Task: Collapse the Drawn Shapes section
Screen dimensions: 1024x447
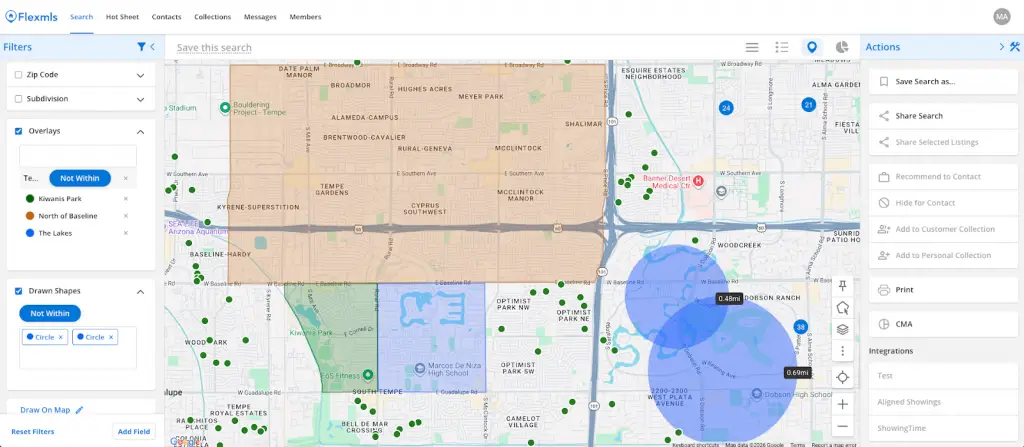Action: click(x=140, y=291)
